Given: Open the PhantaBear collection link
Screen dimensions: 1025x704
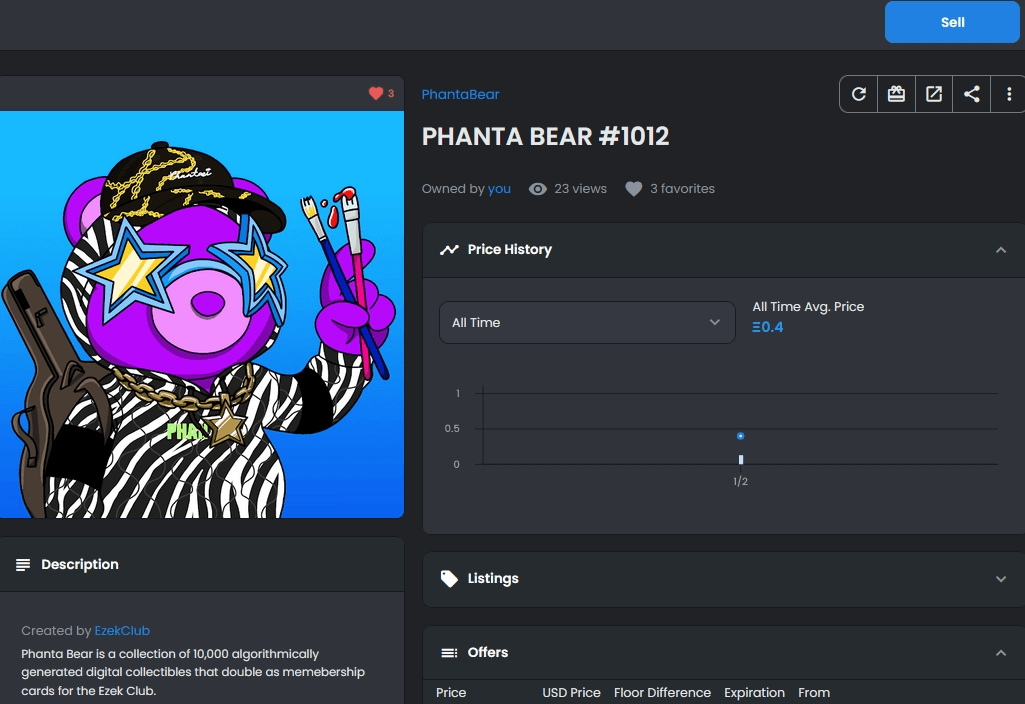Looking at the screenshot, I should click(460, 94).
